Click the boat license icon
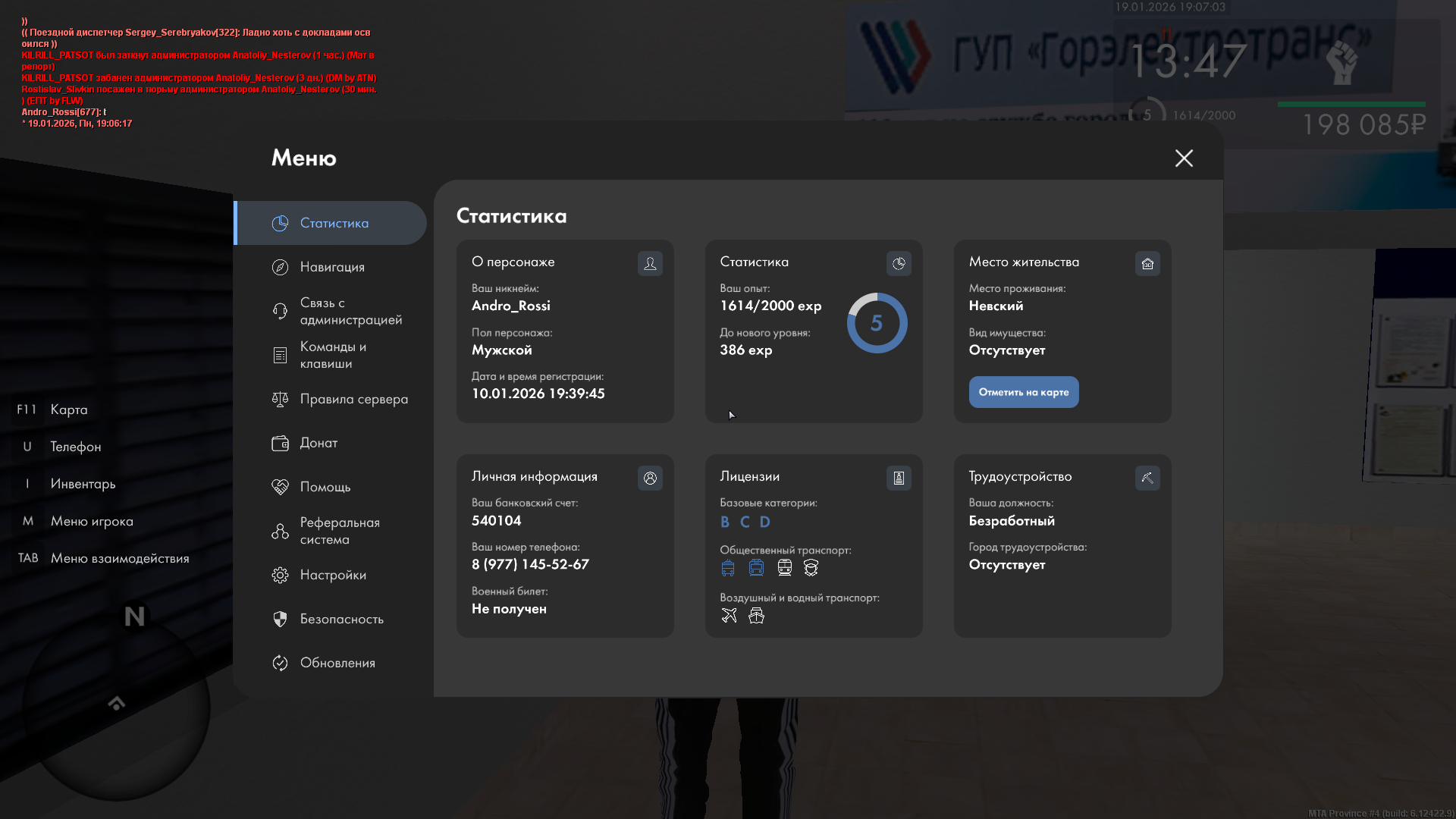This screenshot has height=819, width=1456. [x=756, y=616]
